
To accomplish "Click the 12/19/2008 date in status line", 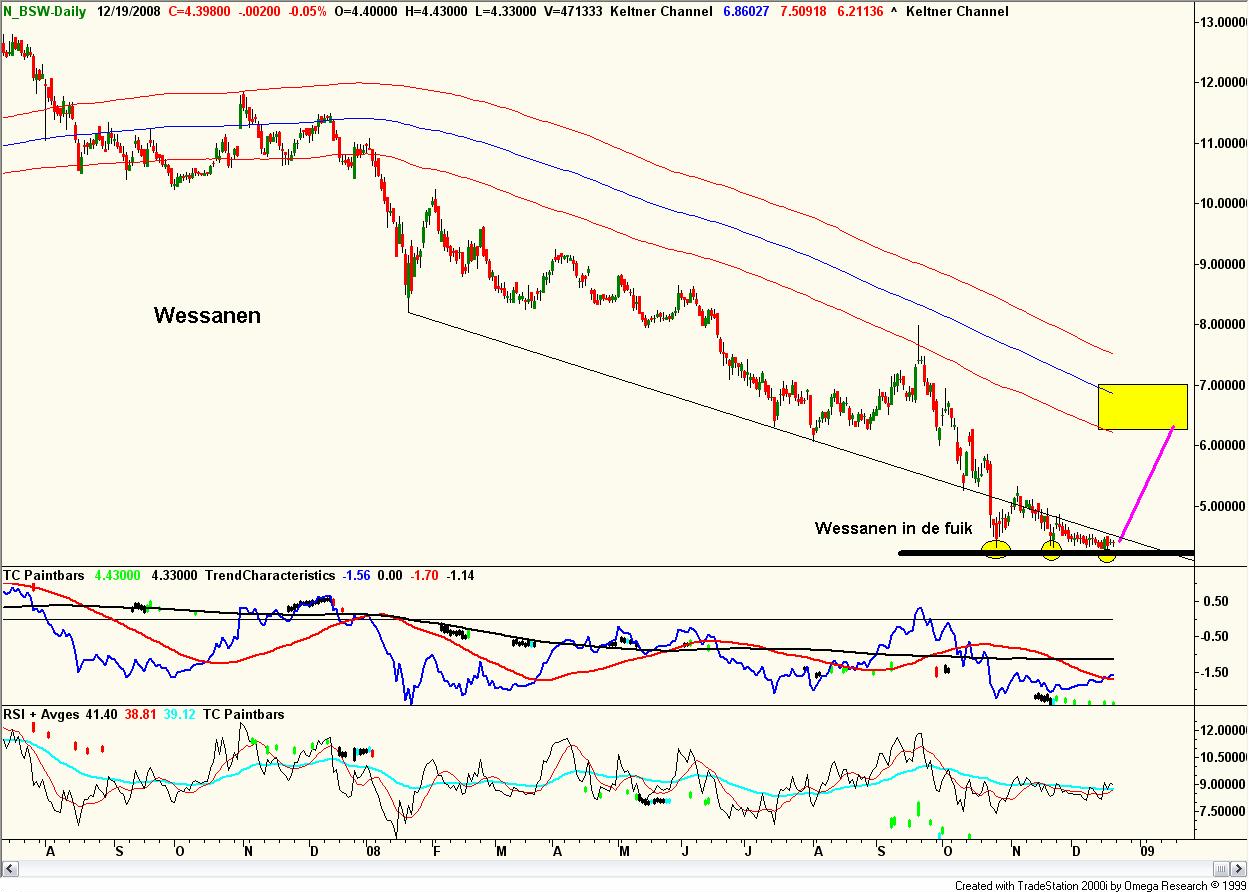I will pos(130,11).
